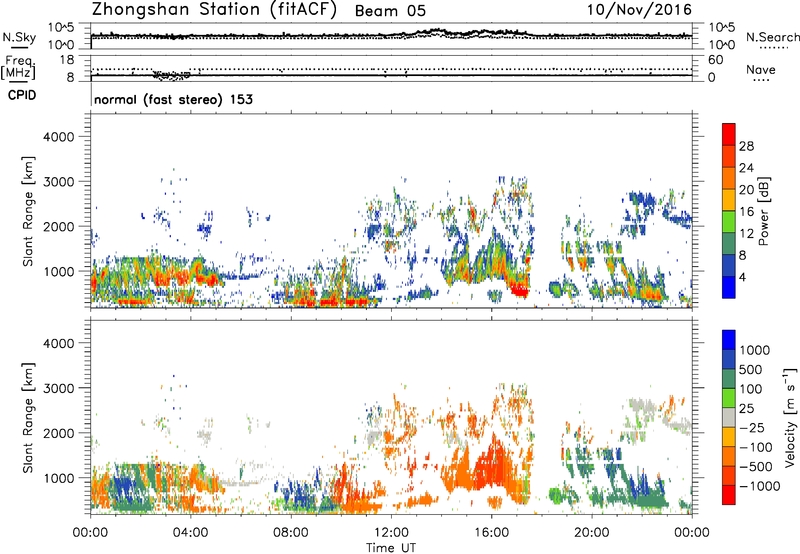Click the 18 tick on frequency axis

point(67,60)
